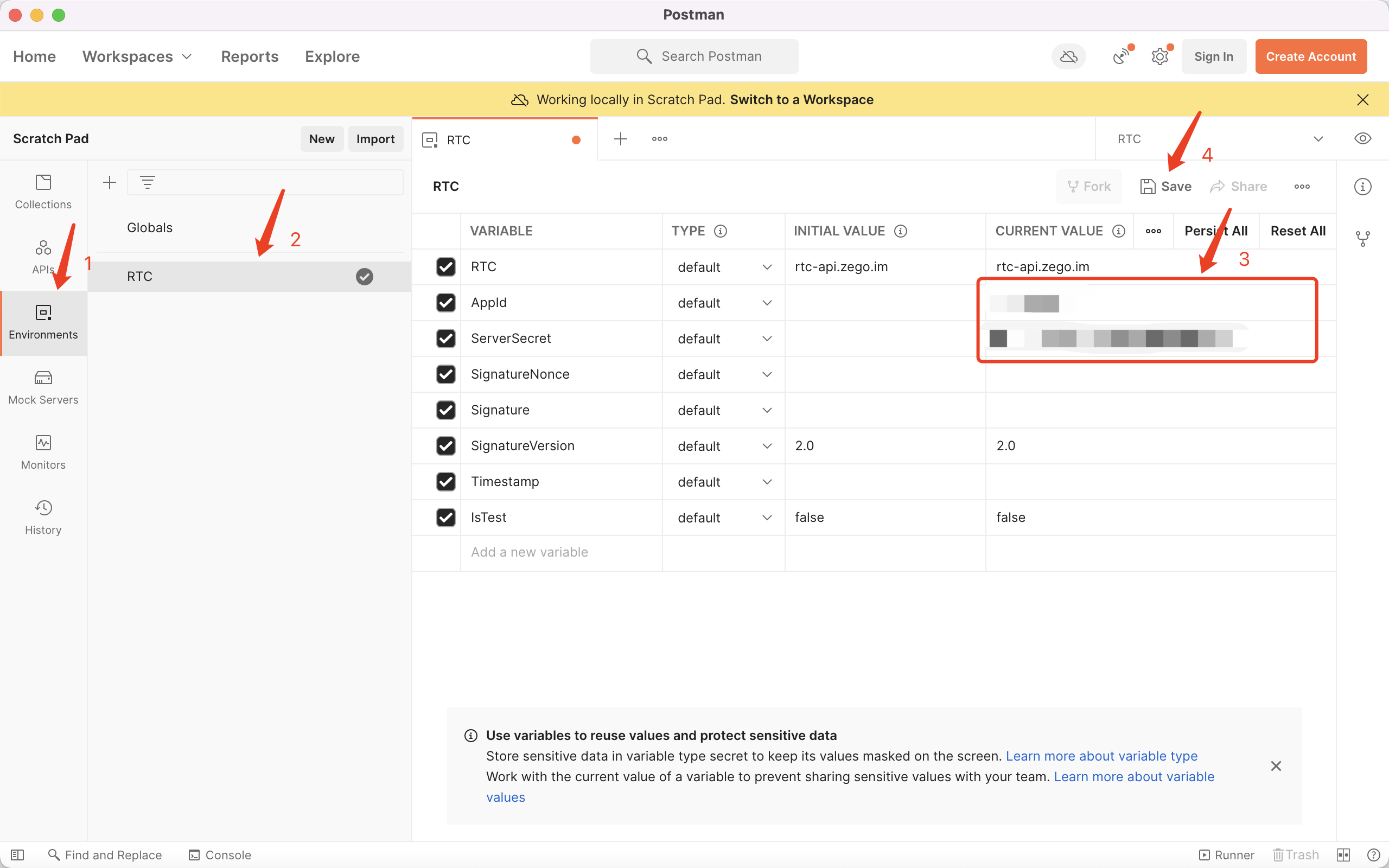Open the Mock Servers sidebar panel
The width and height of the screenshot is (1389, 868).
pos(43,387)
